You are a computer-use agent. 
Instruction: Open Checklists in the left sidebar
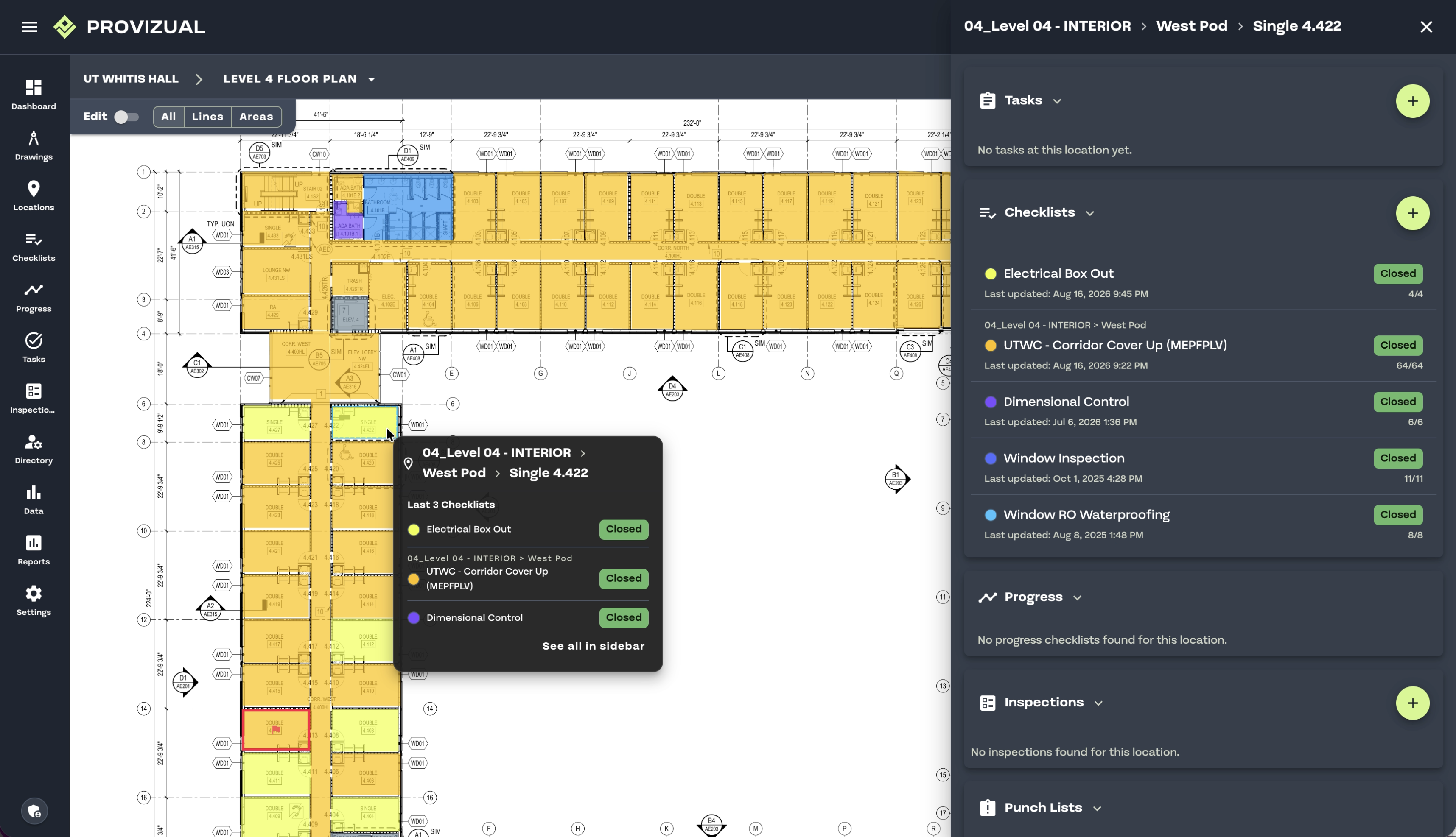(x=34, y=247)
